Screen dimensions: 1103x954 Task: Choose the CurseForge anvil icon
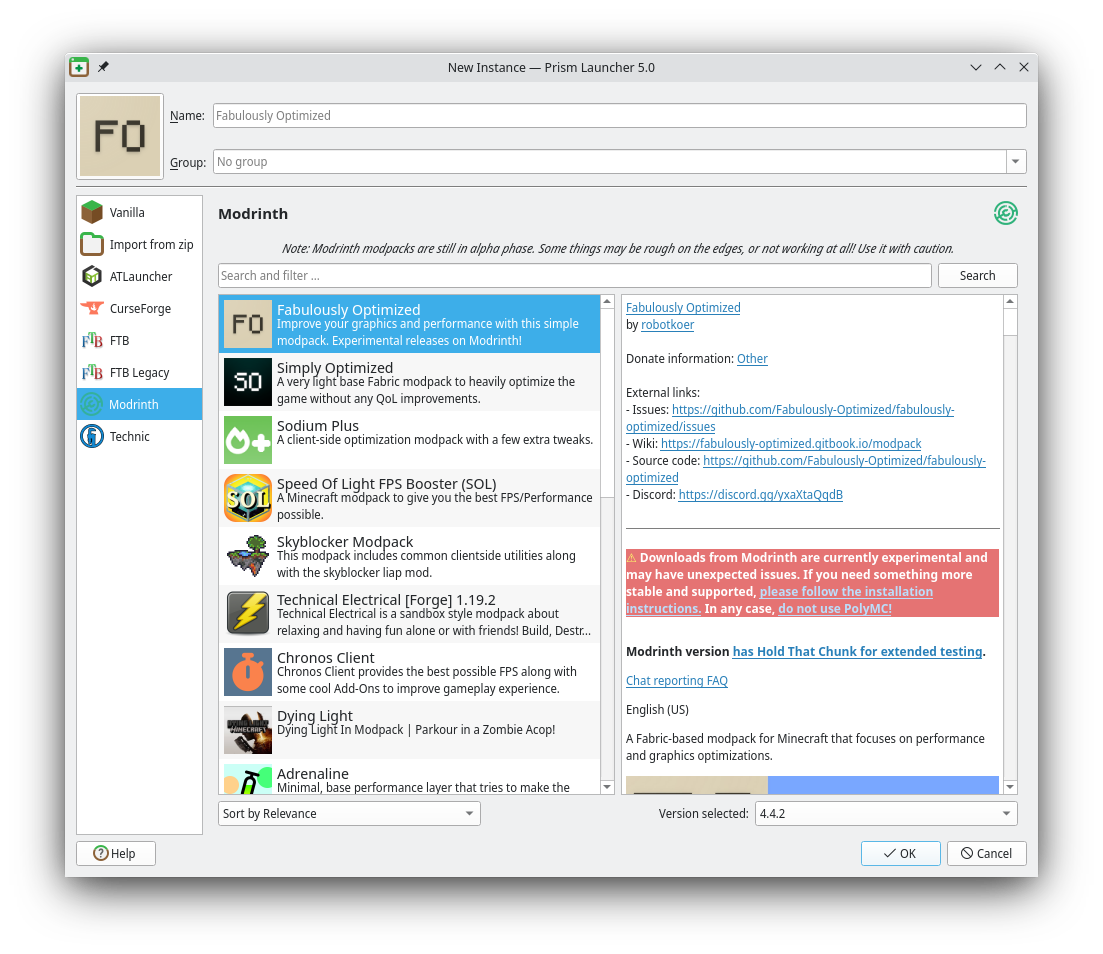[x=92, y=308]
